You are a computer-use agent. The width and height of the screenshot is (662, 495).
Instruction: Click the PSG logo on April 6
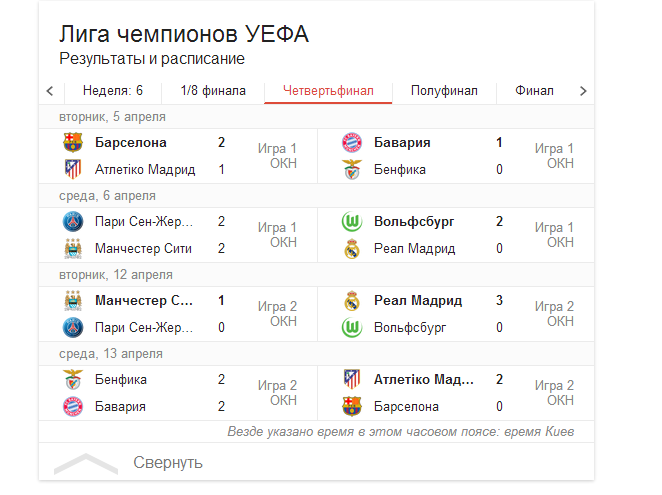tap(73, 221)
